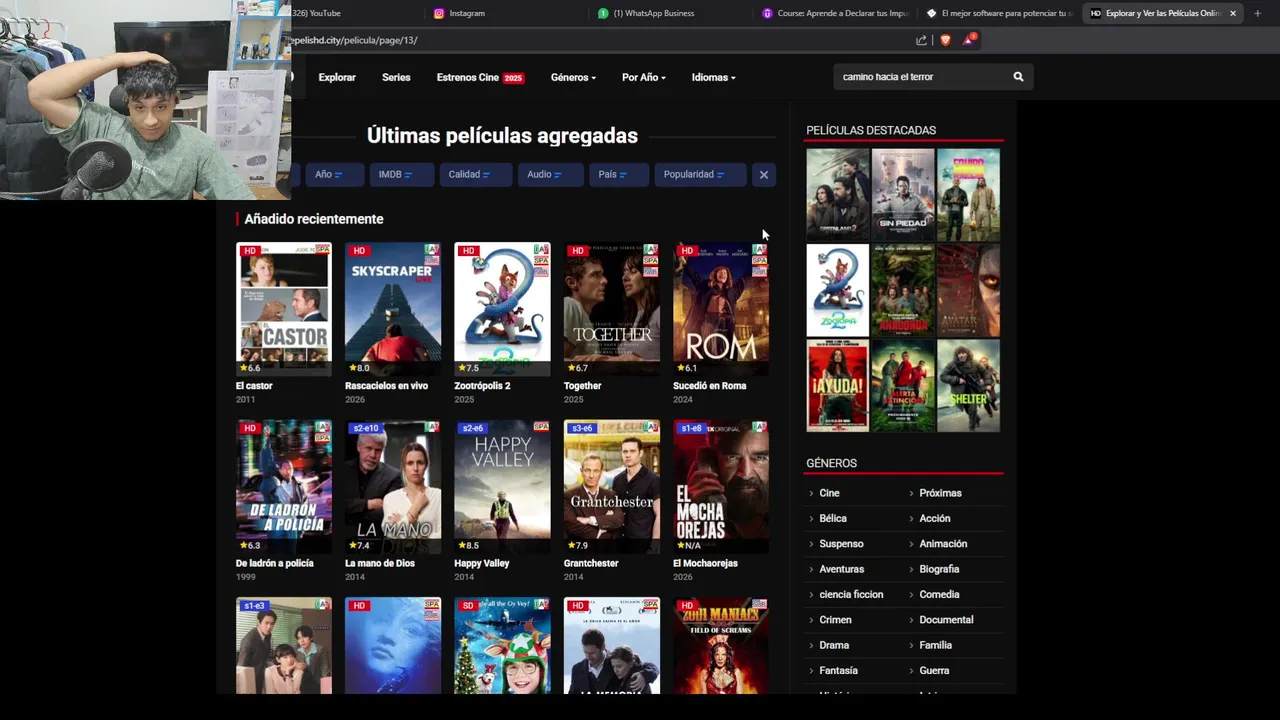Select the 'ciencia ficcion' genre link
The width and height of the screenshot is (1280, 720).
tap(851, 595)
